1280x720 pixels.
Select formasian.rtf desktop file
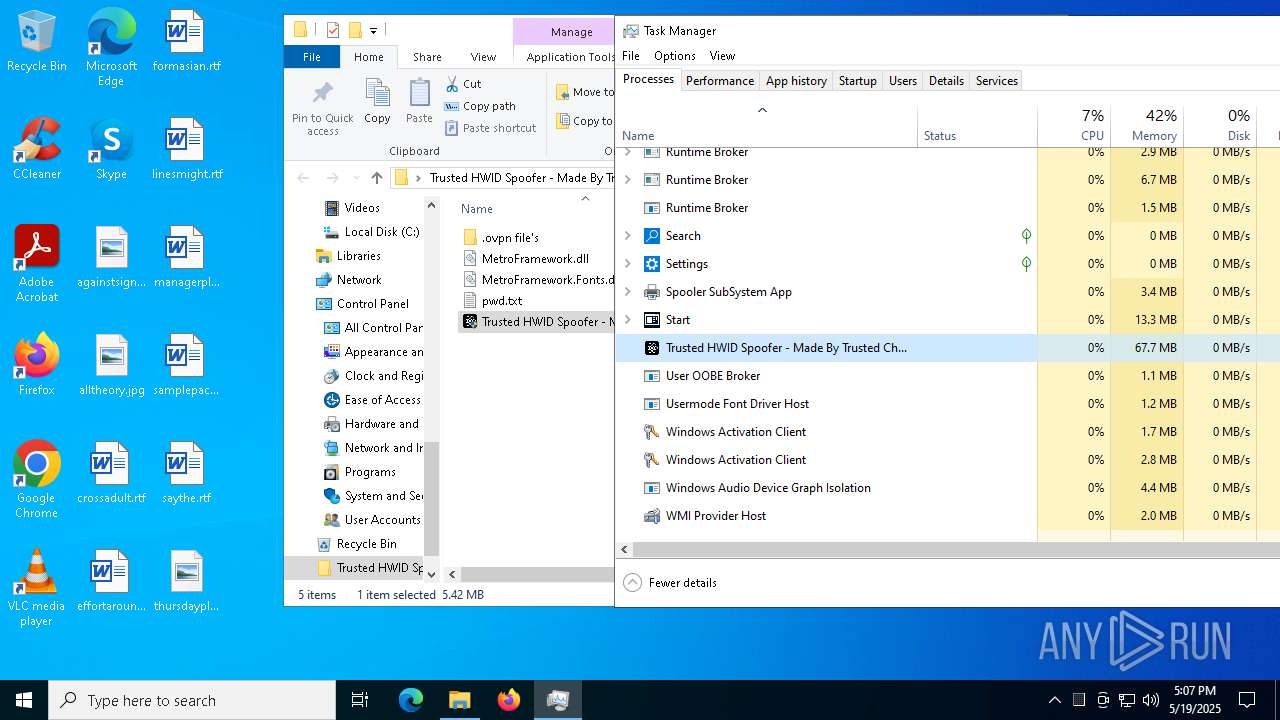pyautogui.click(x=186, y=42)
